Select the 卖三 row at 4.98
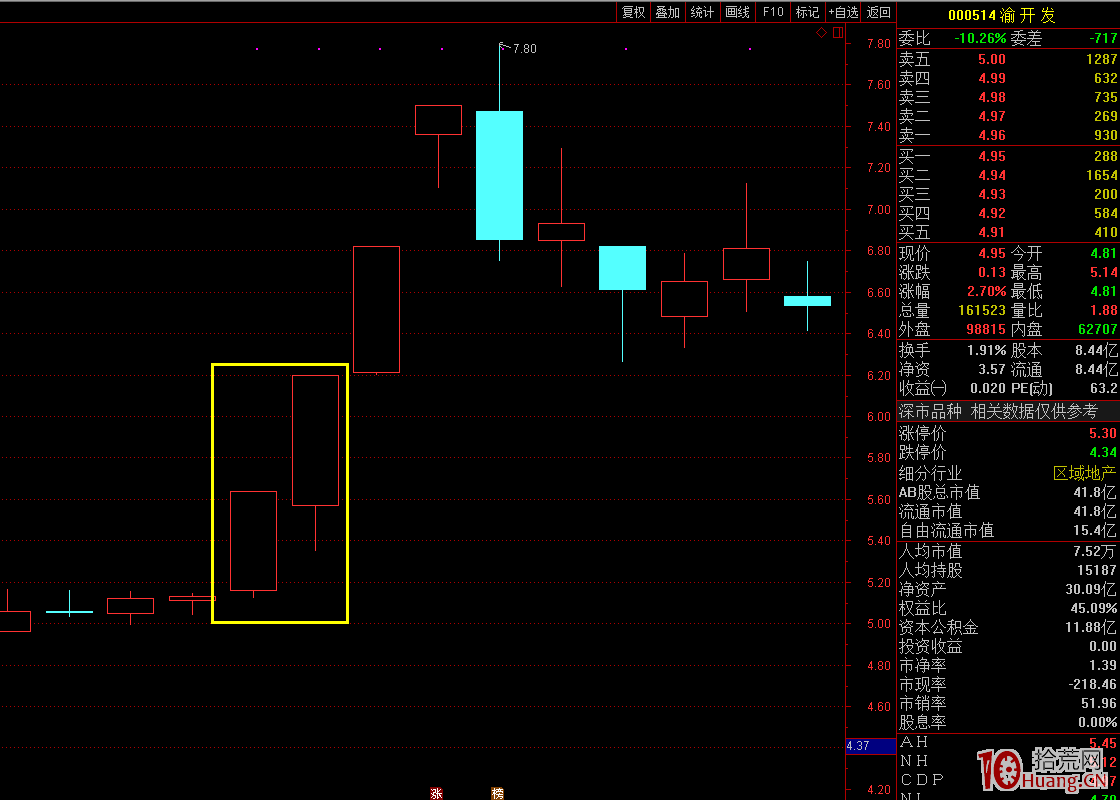Screen dimensions: 1120x800 click(x=1008, y=97)
